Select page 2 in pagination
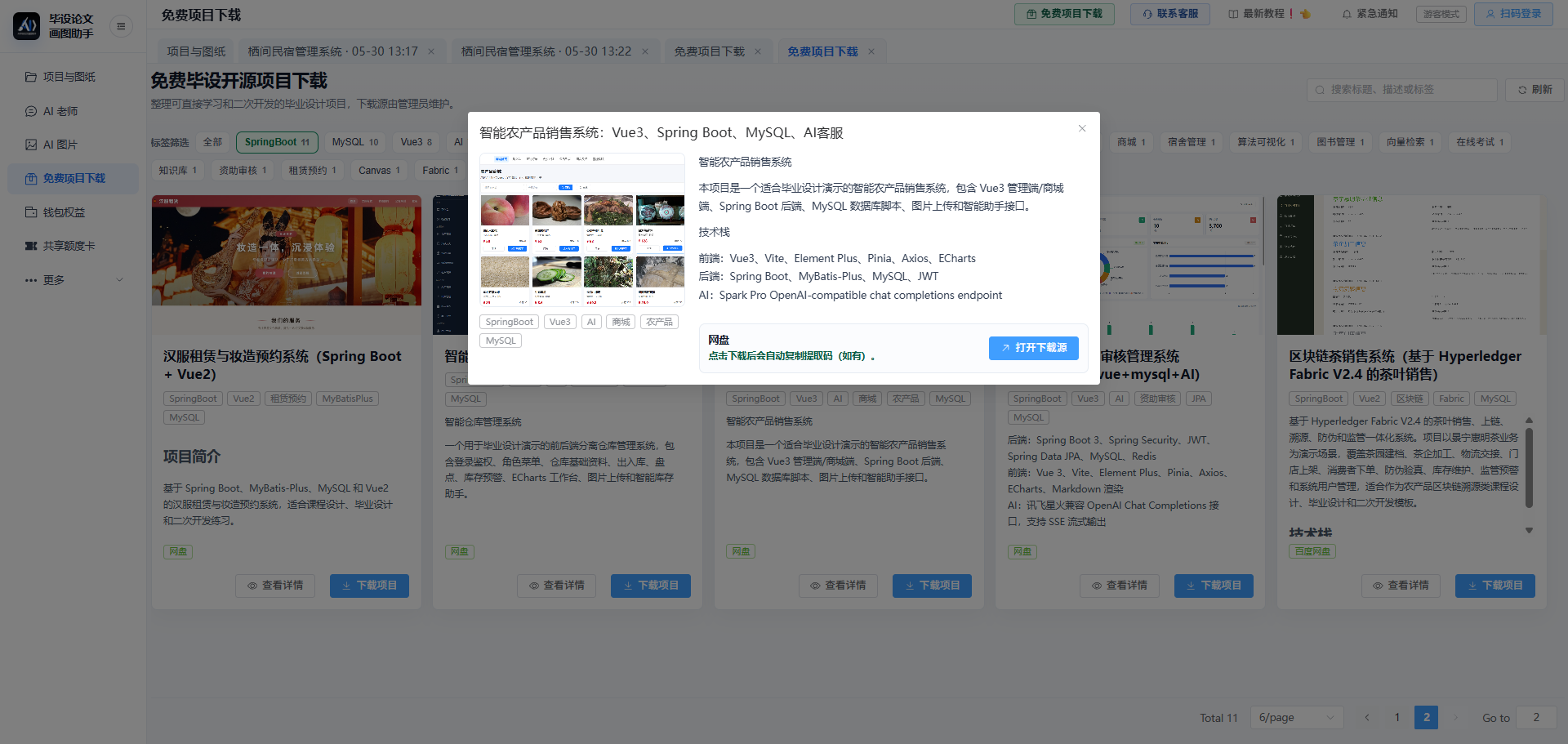 click(1427, 718)
